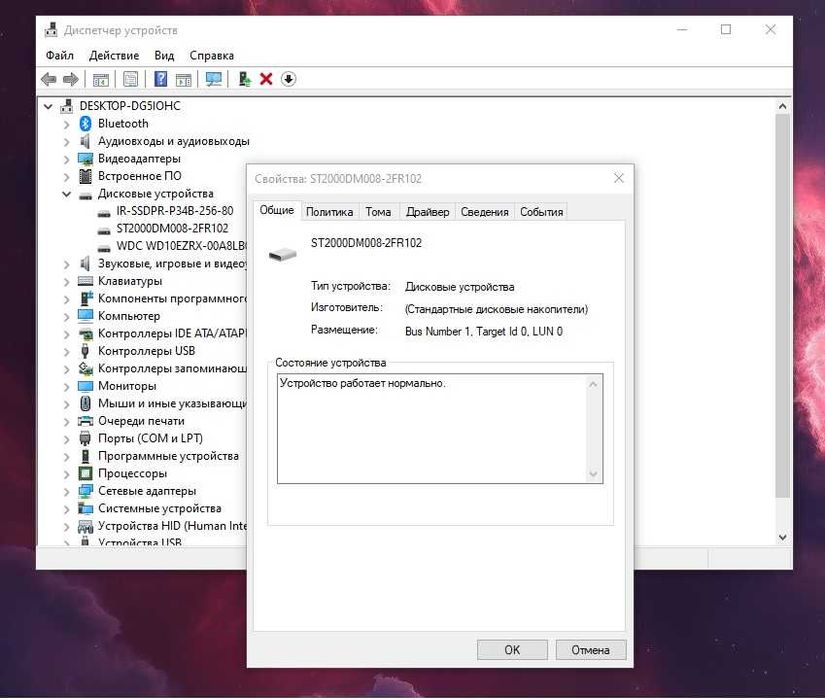Select the WDC WD10EZRX disk entry
The image size is (825, 700).
coord(181,246)
